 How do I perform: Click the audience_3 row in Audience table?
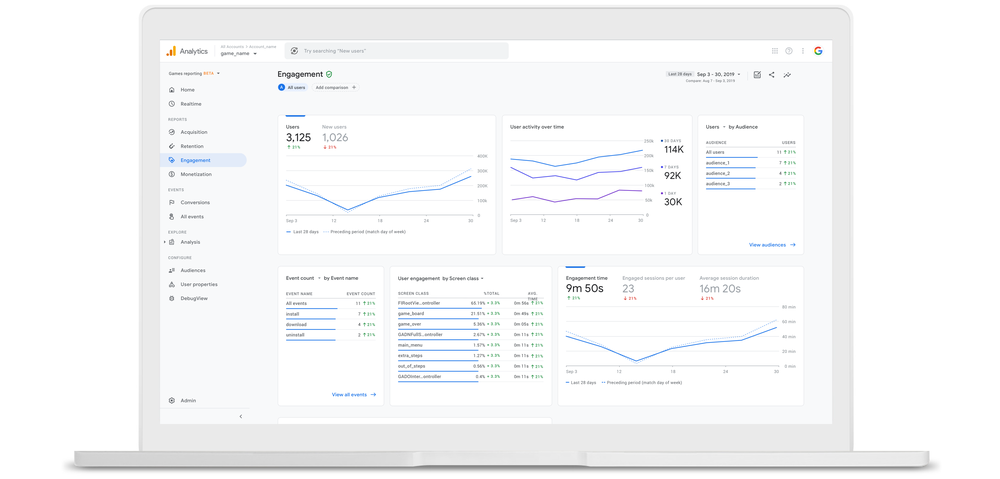pos(751,184)
